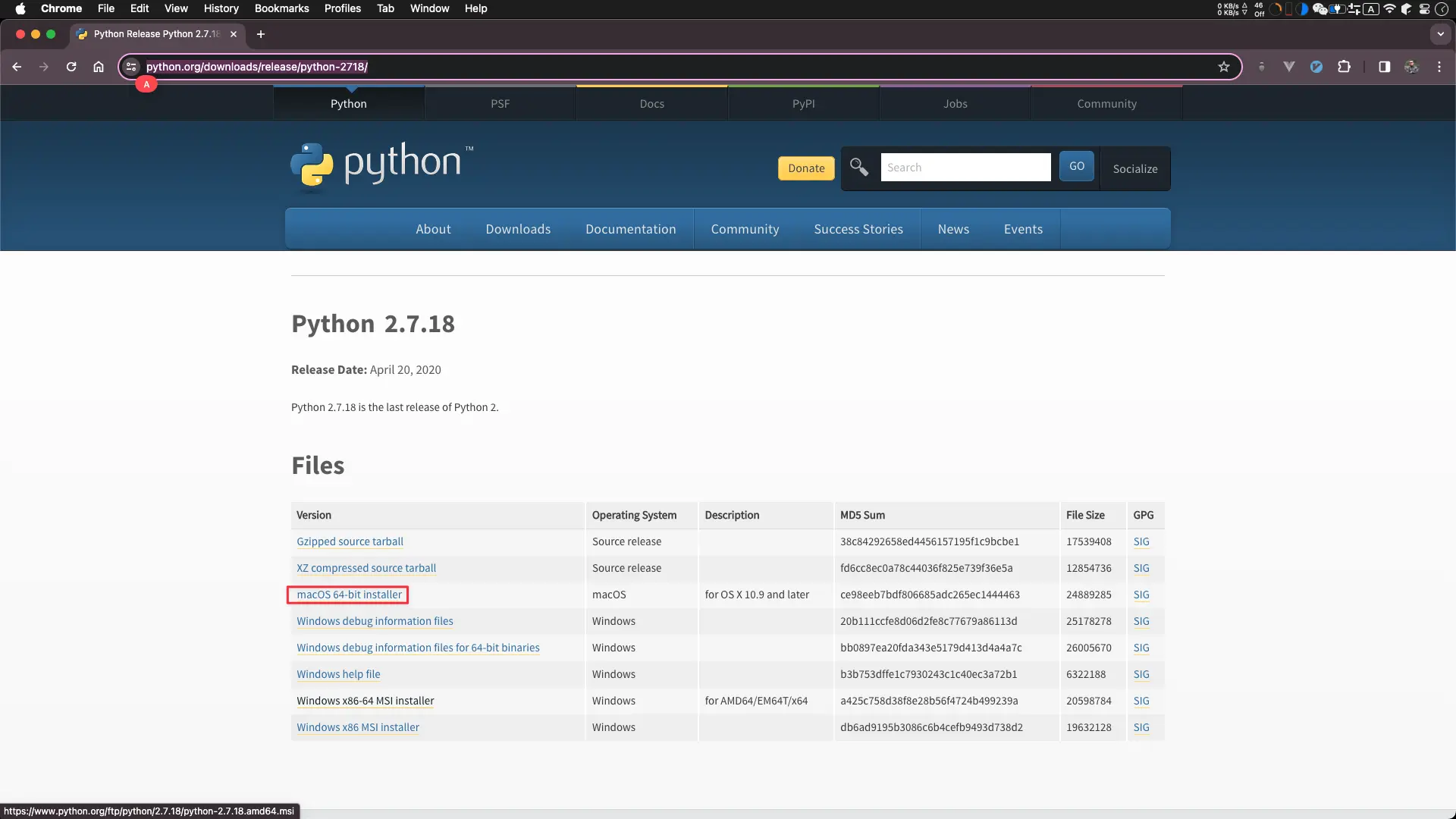This screenshot has height=819, width=1456.
Task: Open the Chrome extensions puzzle icon
Action: click(1344, 67)
